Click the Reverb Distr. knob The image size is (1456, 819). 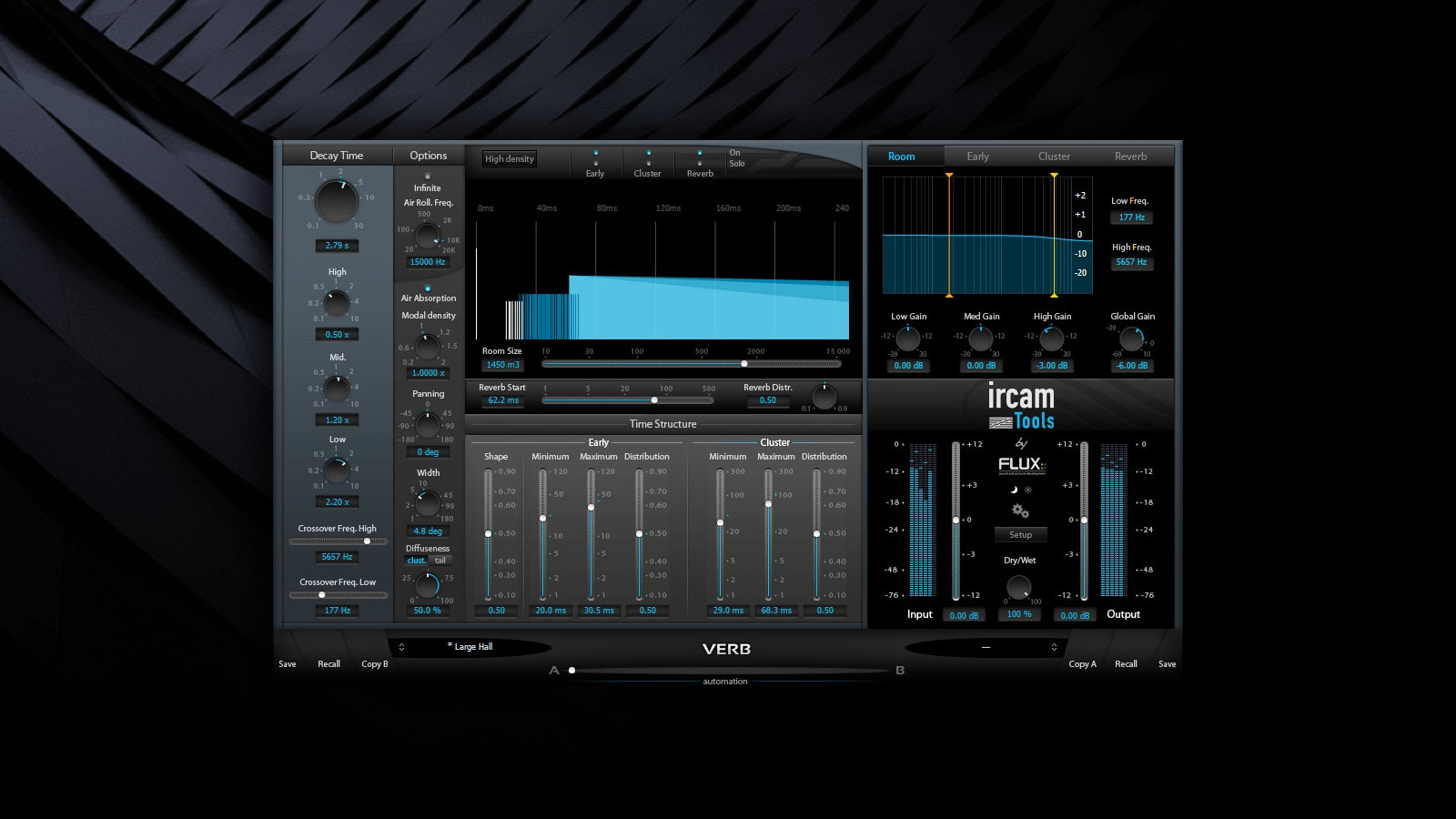[824, 397]
